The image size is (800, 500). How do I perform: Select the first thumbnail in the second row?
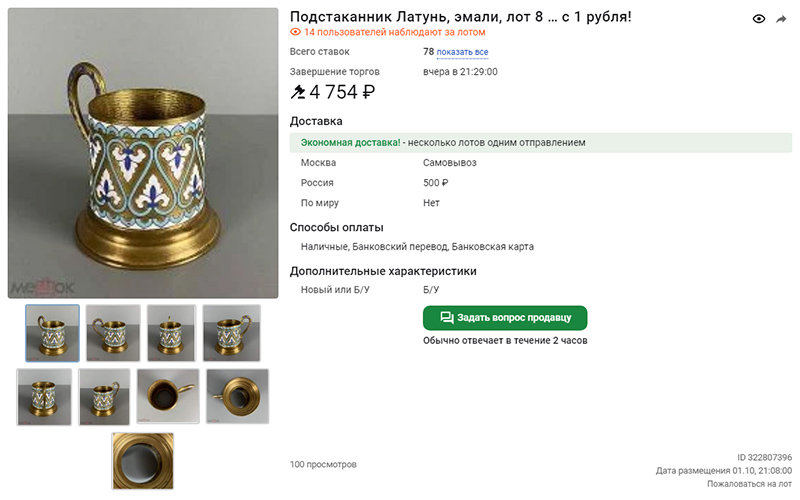point(44,397)
